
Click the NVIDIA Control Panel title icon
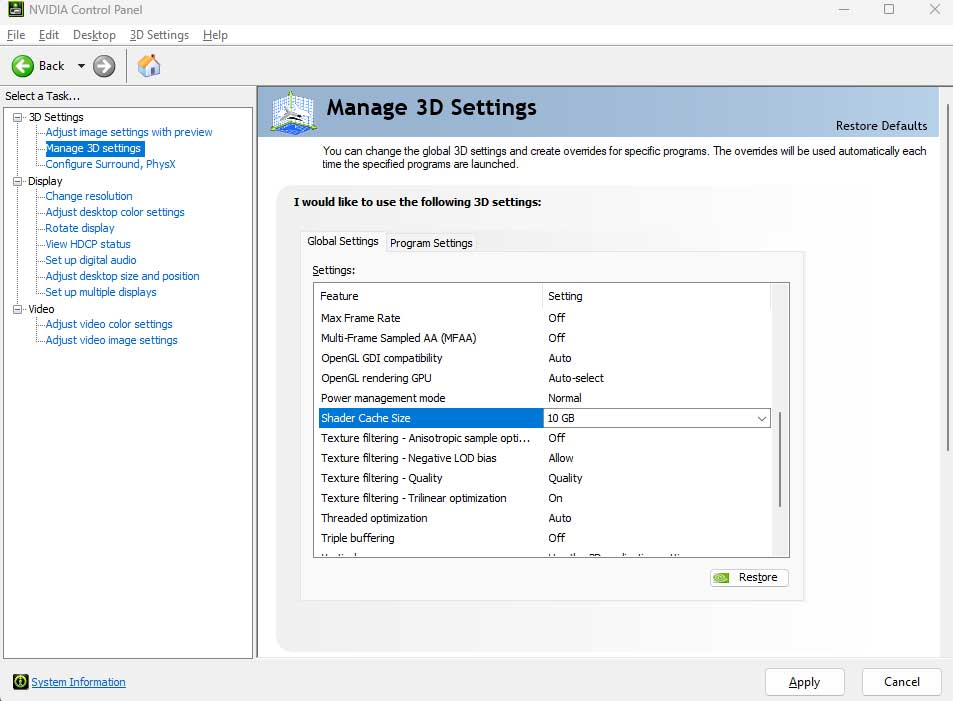[15, 9]
